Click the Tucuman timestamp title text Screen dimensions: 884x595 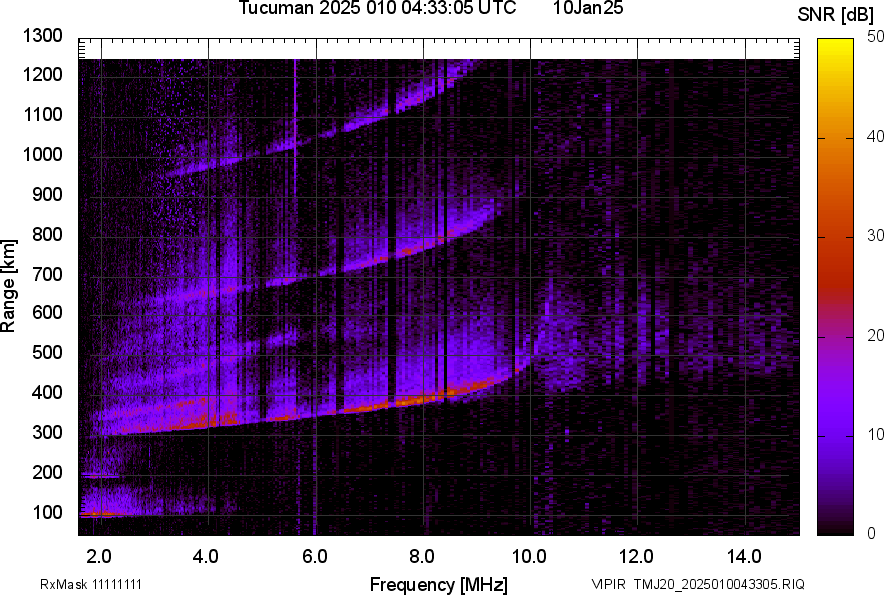377,9
